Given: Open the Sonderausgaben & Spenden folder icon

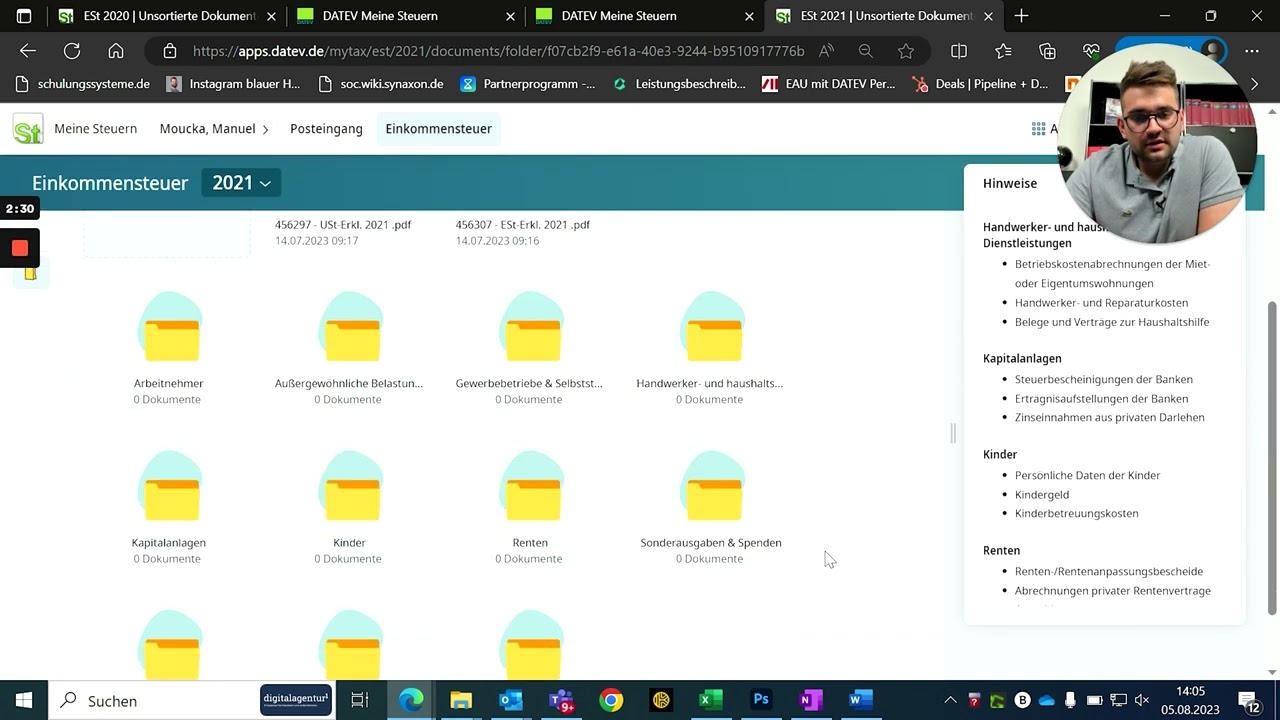Looking at the screenshot, I should point(712,486).
